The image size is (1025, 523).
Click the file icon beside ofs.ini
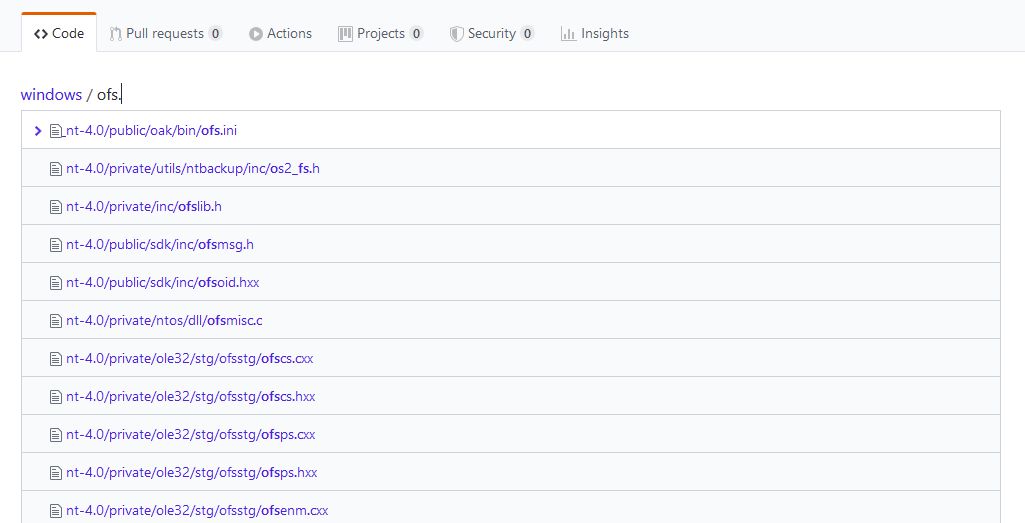click(56, 131)
